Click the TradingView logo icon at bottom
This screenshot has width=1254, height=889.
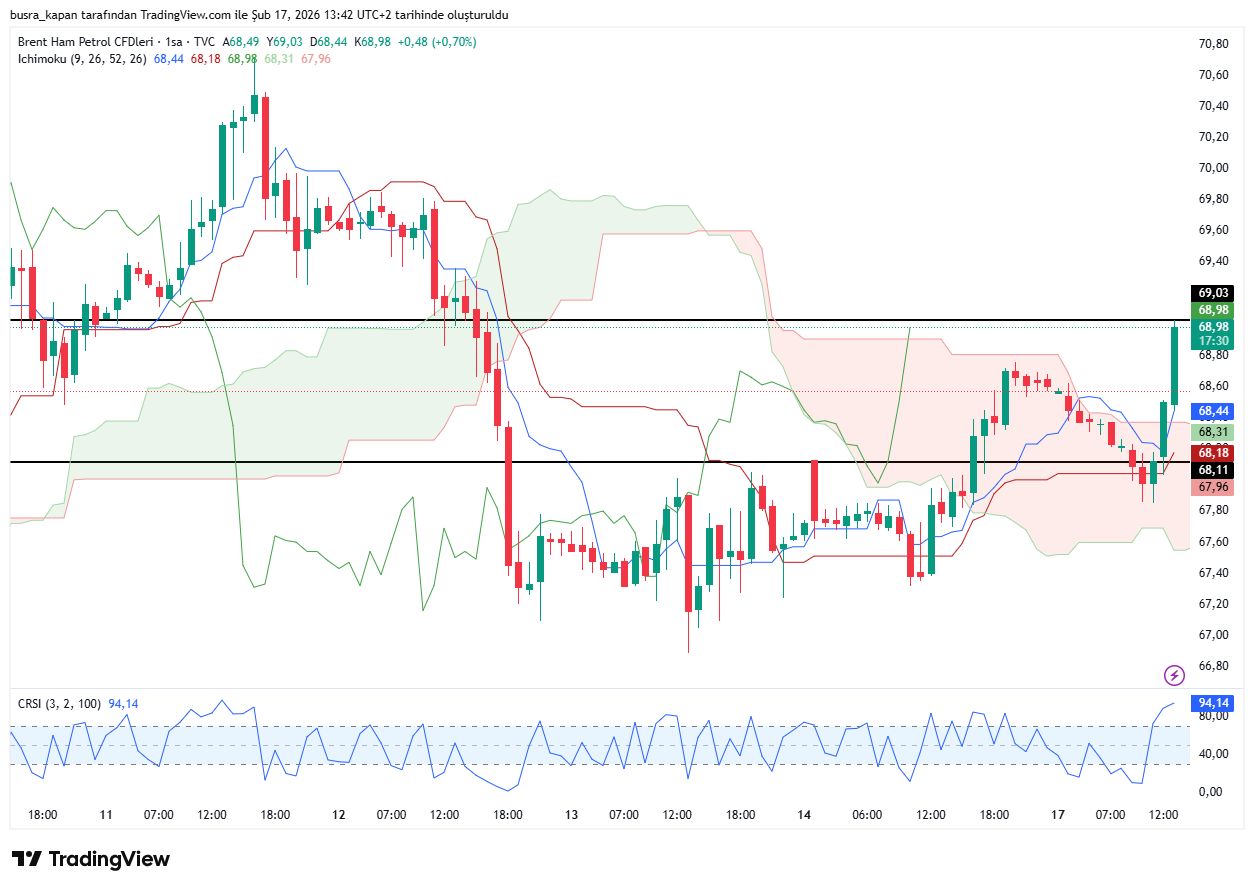point(27,859)
